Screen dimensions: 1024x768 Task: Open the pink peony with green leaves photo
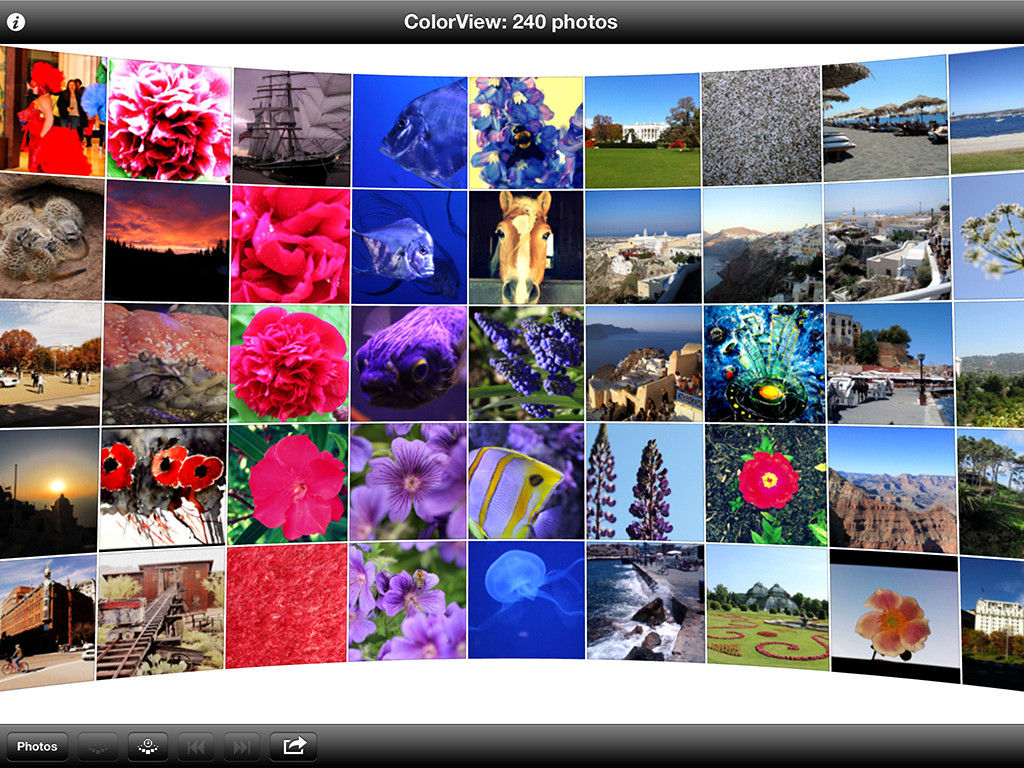[289, 364]
